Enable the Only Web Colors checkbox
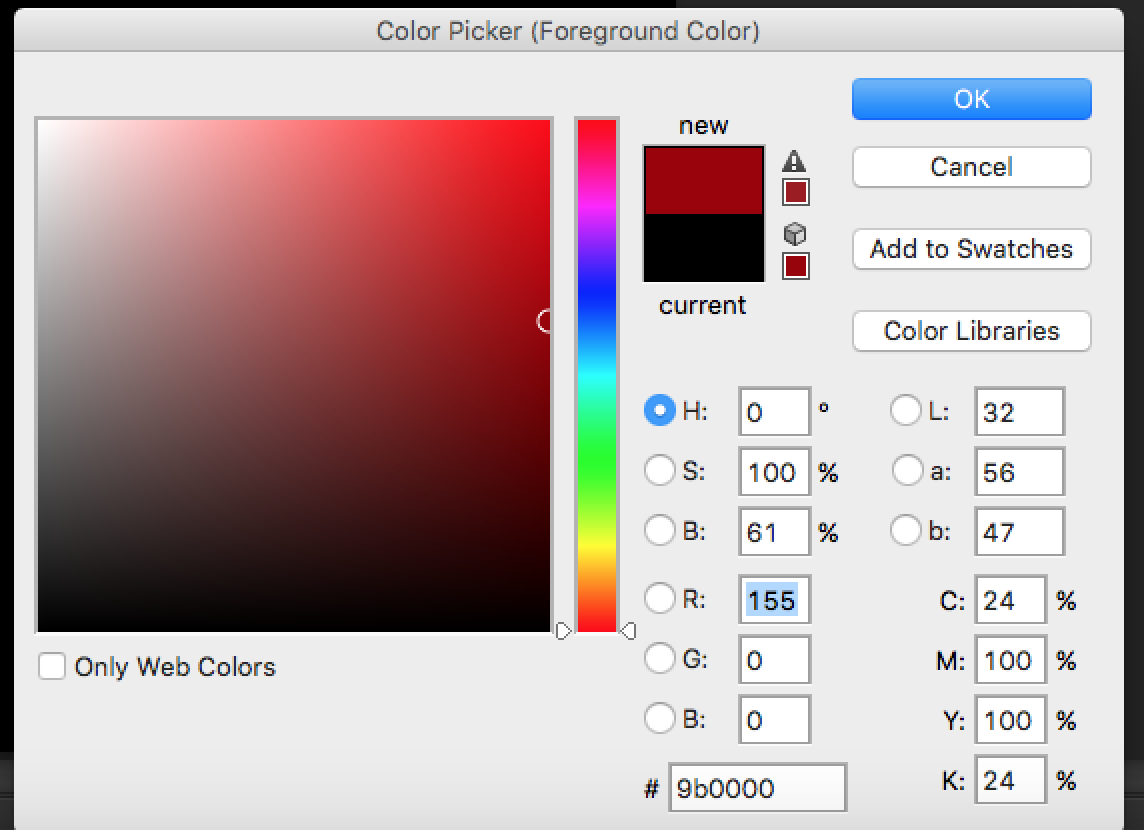 pos(52,666)
